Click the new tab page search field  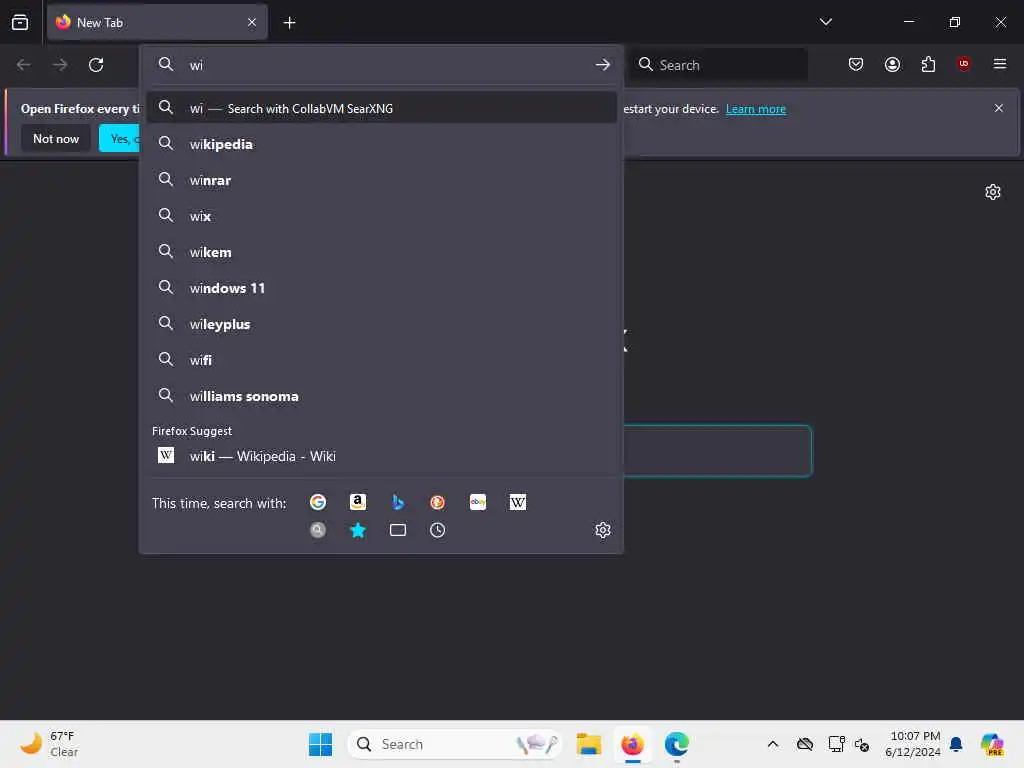(717, 451)
